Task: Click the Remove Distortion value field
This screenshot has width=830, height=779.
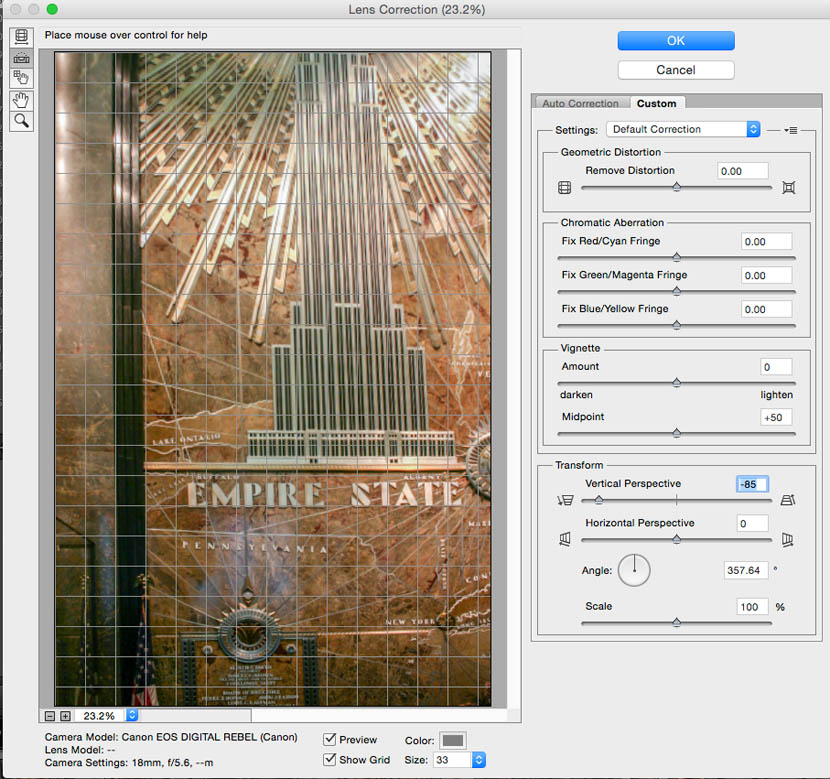Action: pos(743,171)
